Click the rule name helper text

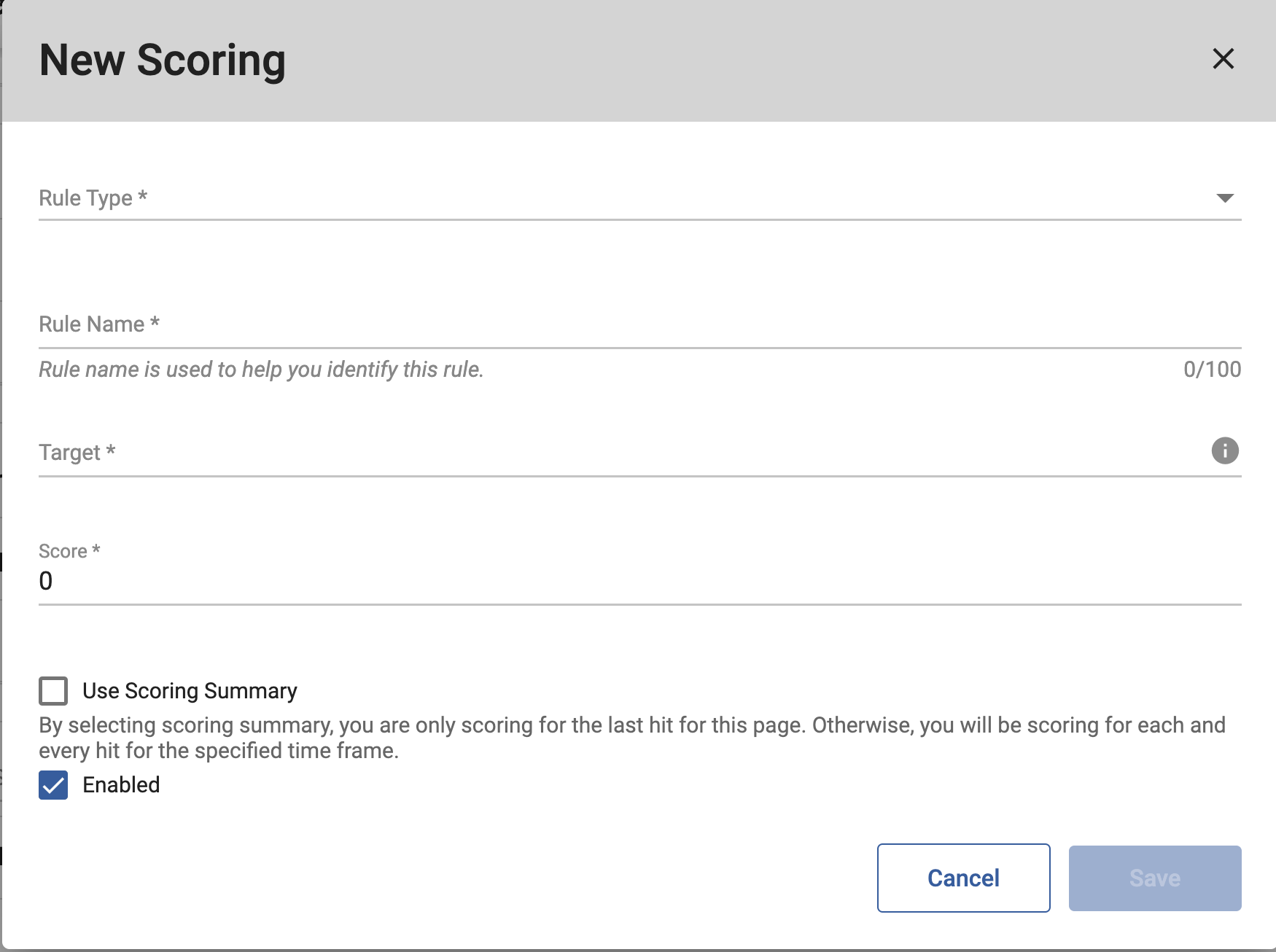click(261, 370)
